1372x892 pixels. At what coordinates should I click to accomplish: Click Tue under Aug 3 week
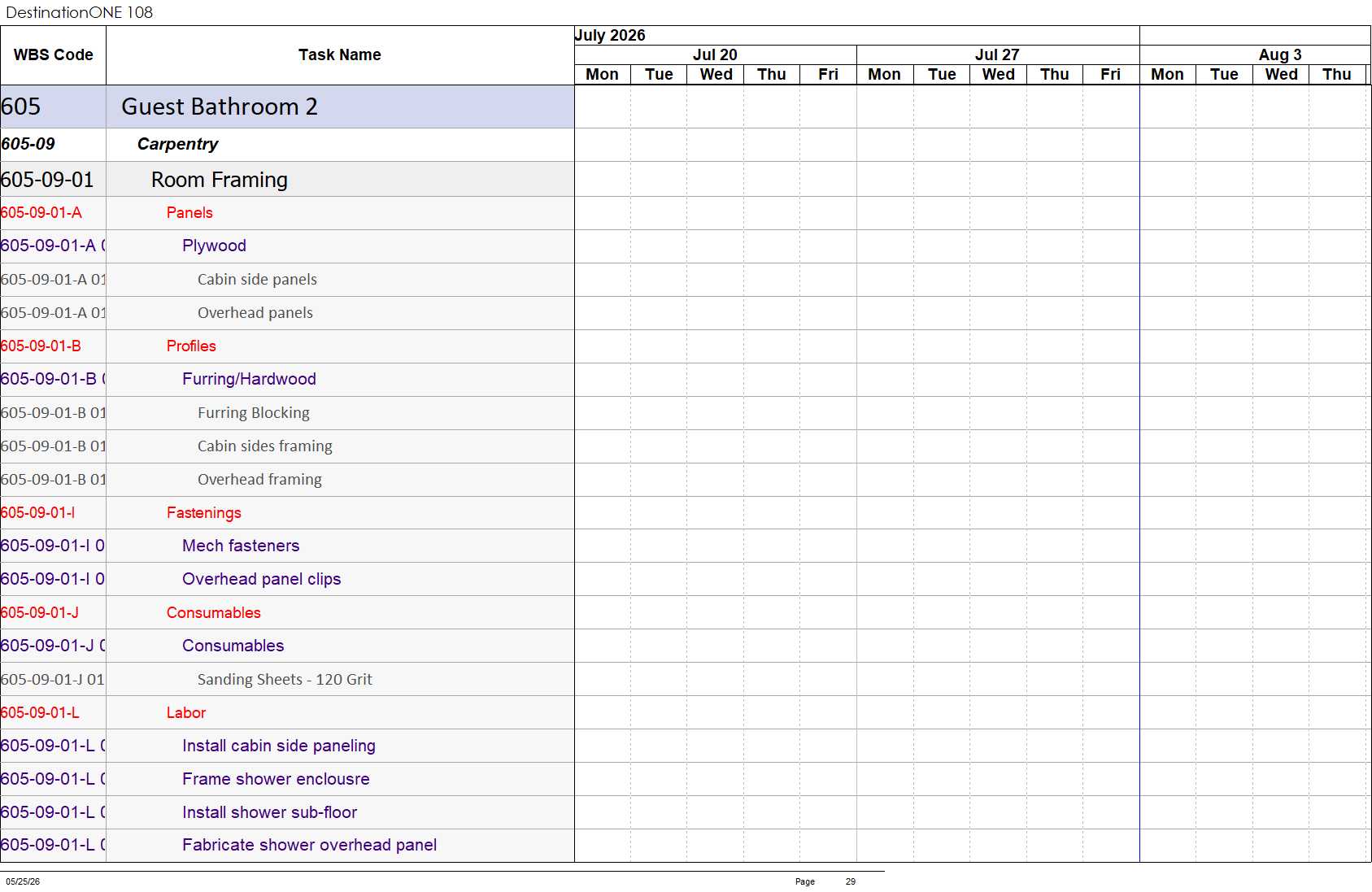(1224, 74)
